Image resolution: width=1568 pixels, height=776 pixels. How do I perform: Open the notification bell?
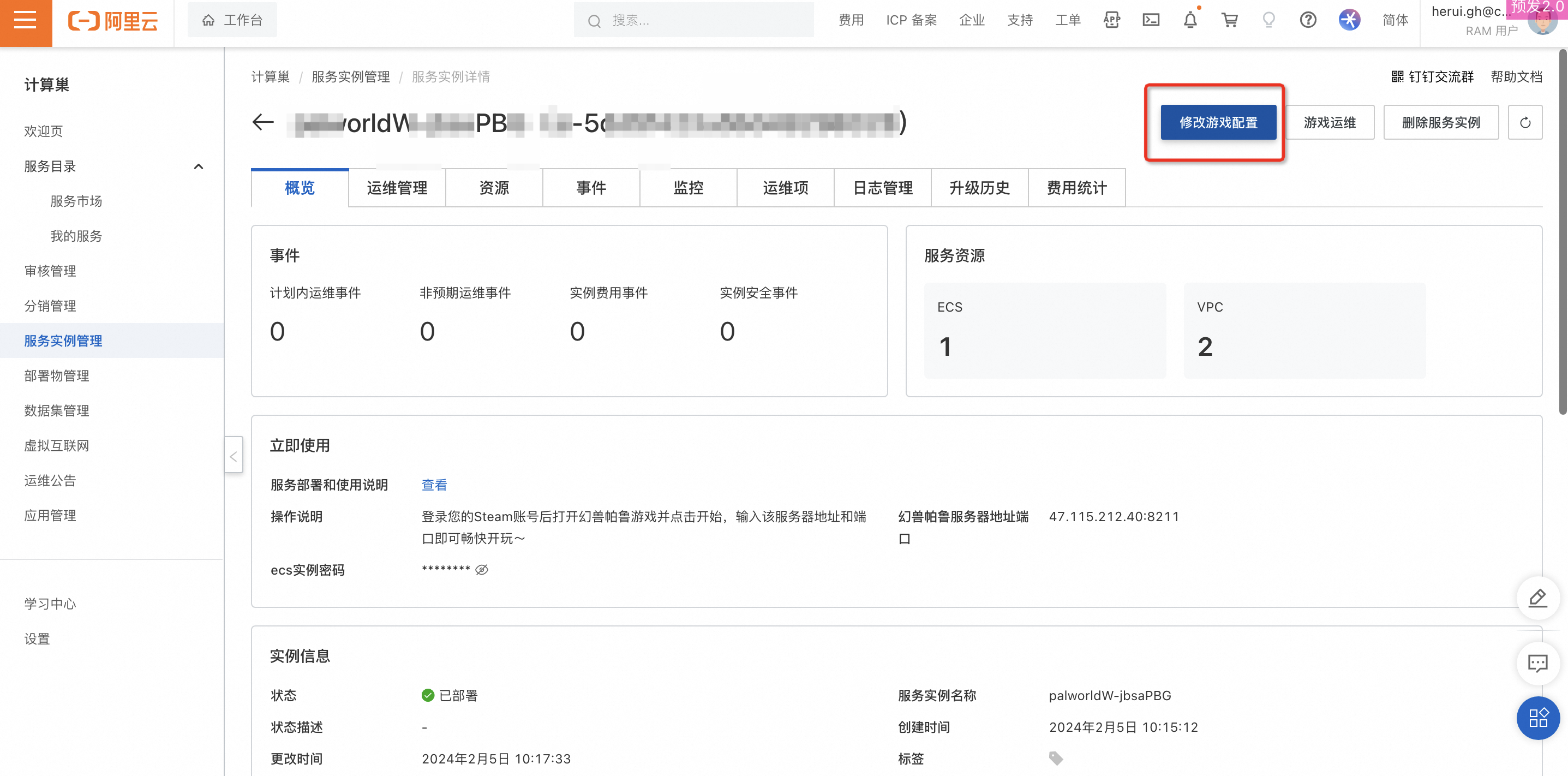tap(1190, 20)
